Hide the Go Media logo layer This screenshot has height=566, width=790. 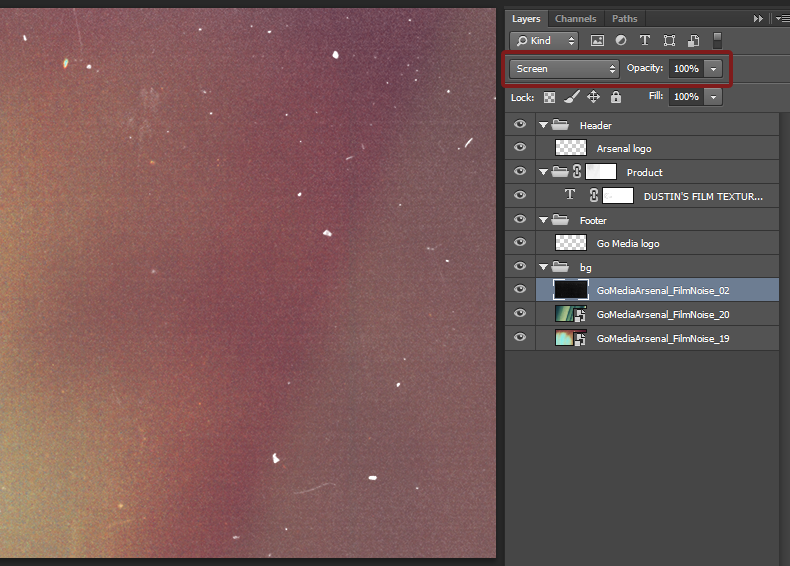[x=520, y=242]
